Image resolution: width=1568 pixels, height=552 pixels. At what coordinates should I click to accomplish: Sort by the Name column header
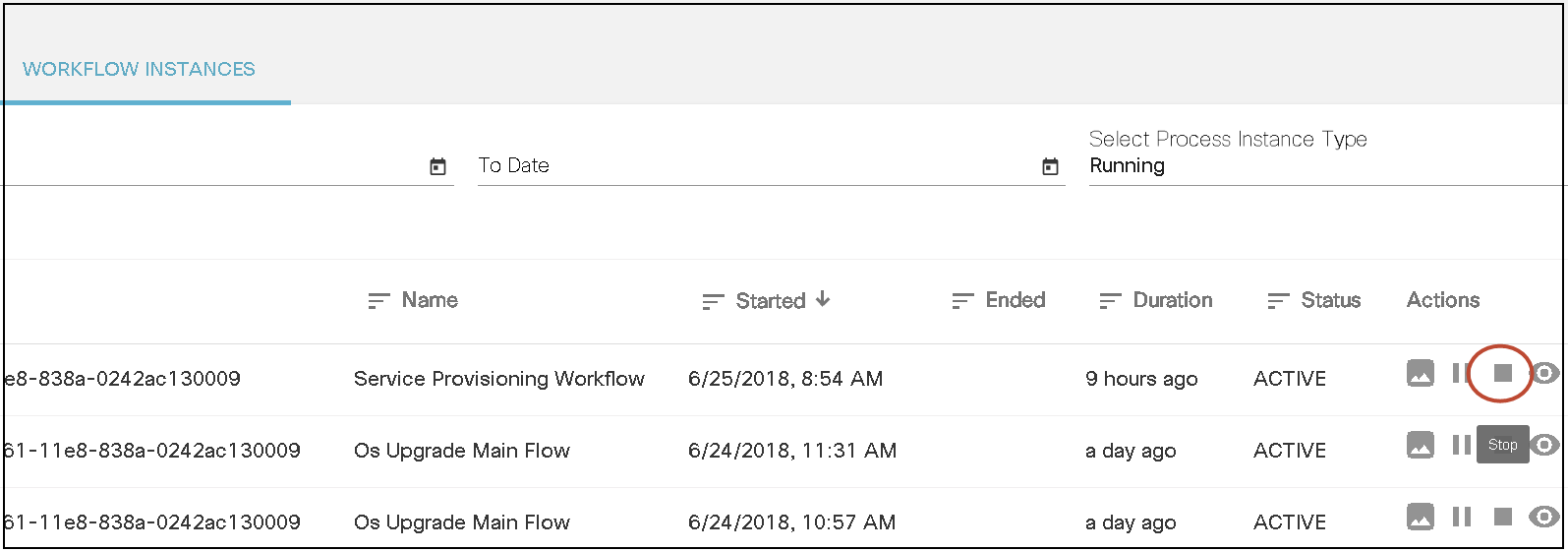pos(429,300)
